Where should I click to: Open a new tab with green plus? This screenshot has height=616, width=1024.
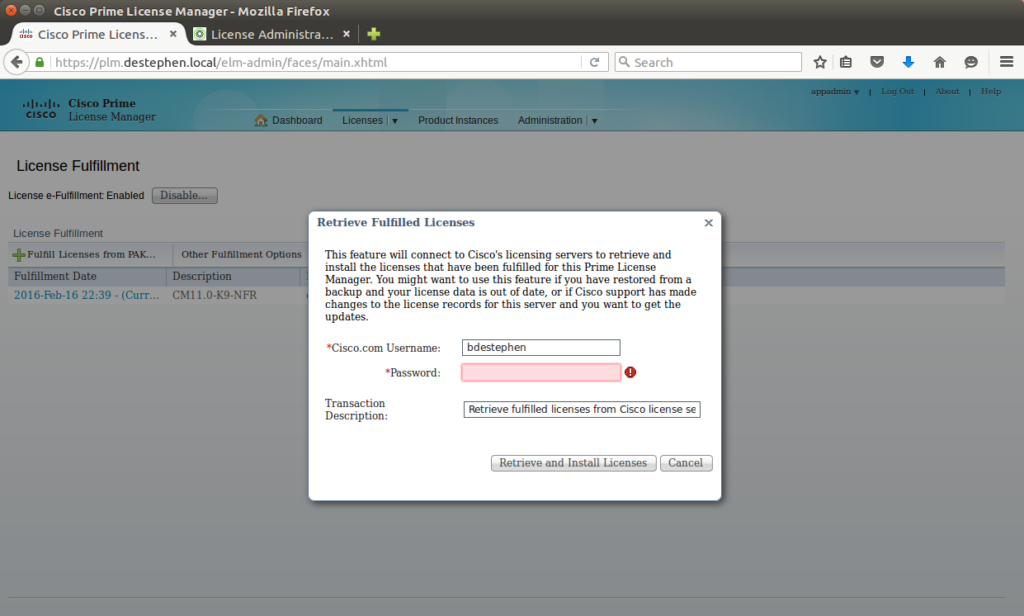point(374,34)
